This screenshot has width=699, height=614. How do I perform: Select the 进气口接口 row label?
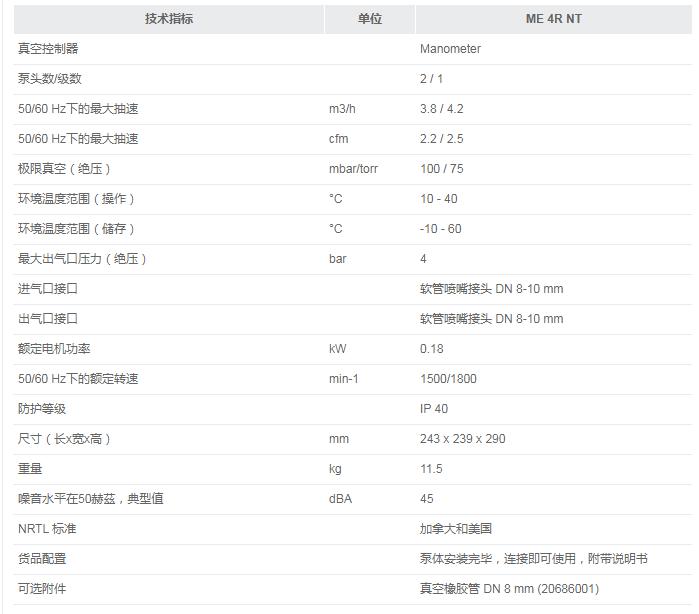click(48, 288)
